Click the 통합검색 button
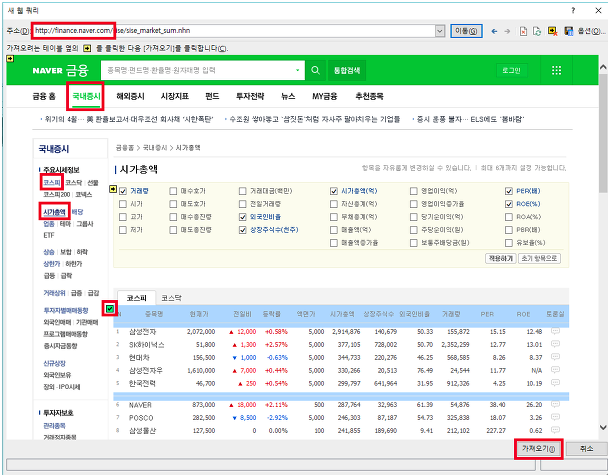This screenshot has height=476, width=610. [x=347, y=70]
